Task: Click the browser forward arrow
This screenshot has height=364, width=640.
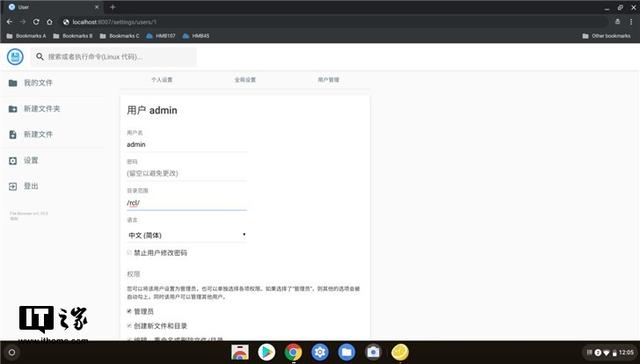Action: tap(23, 22)
